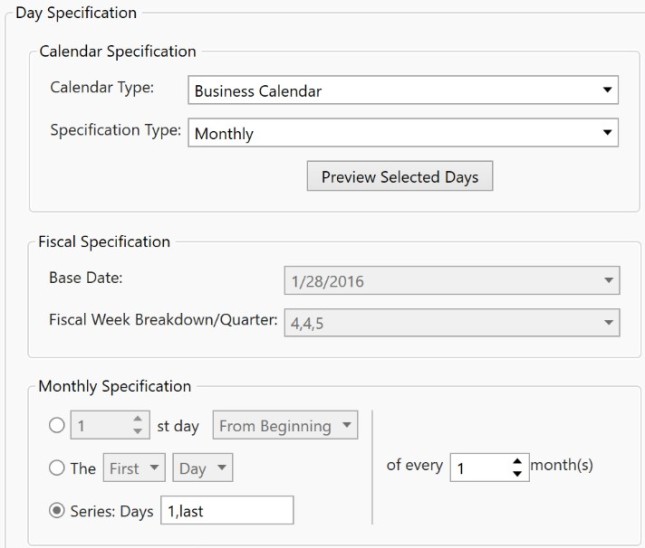Click the Specification Type dropdown arrow

tap(607, 132)
